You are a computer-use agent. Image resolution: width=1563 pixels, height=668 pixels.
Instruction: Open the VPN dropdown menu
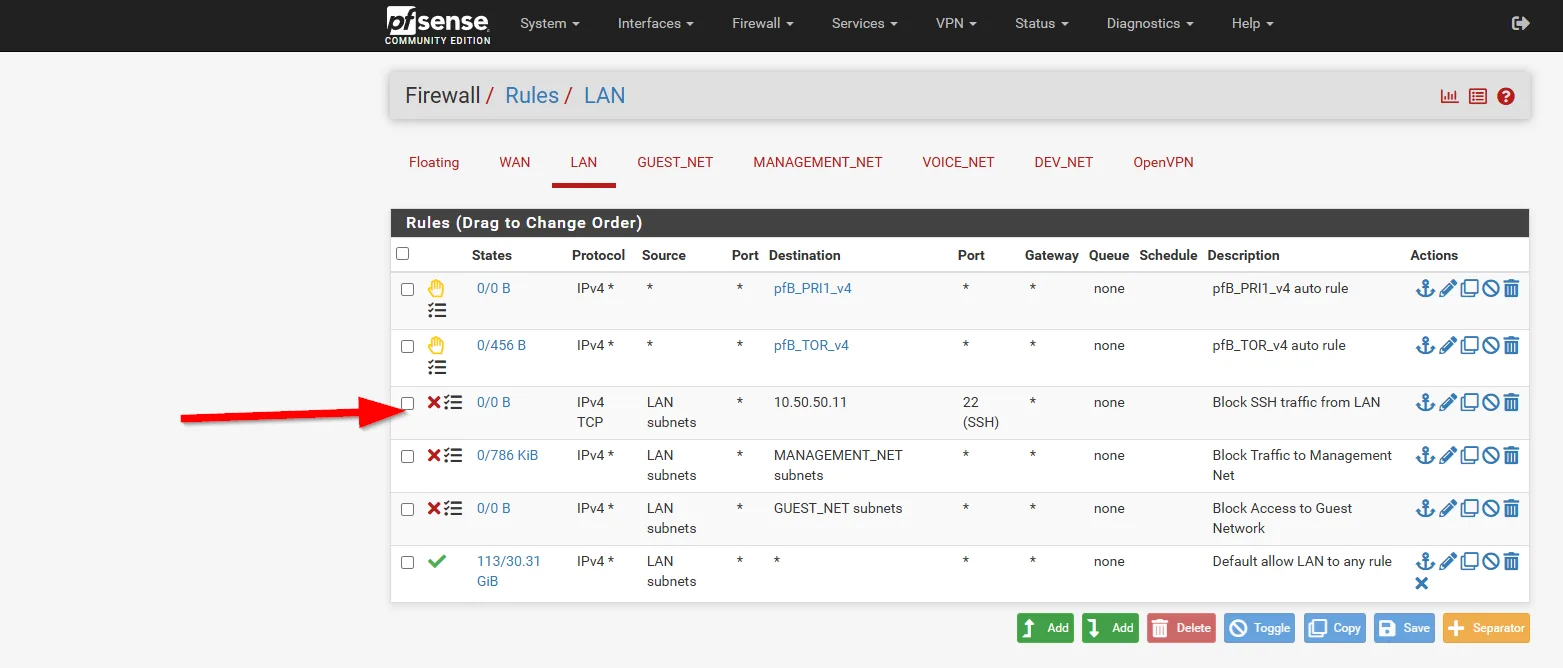click(956, 23)
